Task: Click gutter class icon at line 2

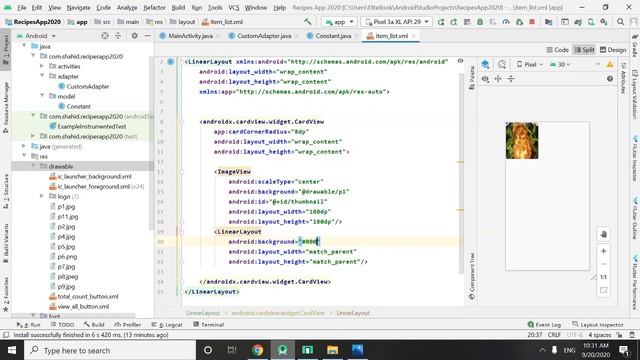Action: coord(171,62)
